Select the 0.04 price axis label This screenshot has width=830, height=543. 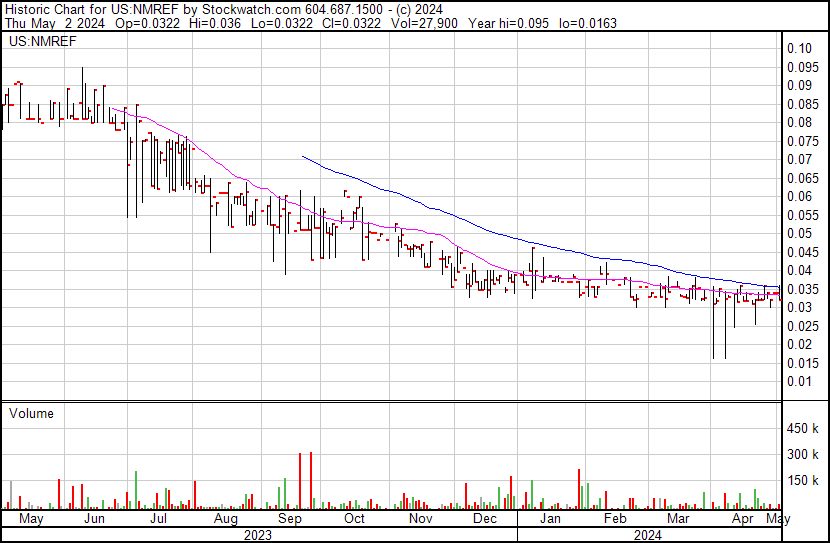click(799, 270)
